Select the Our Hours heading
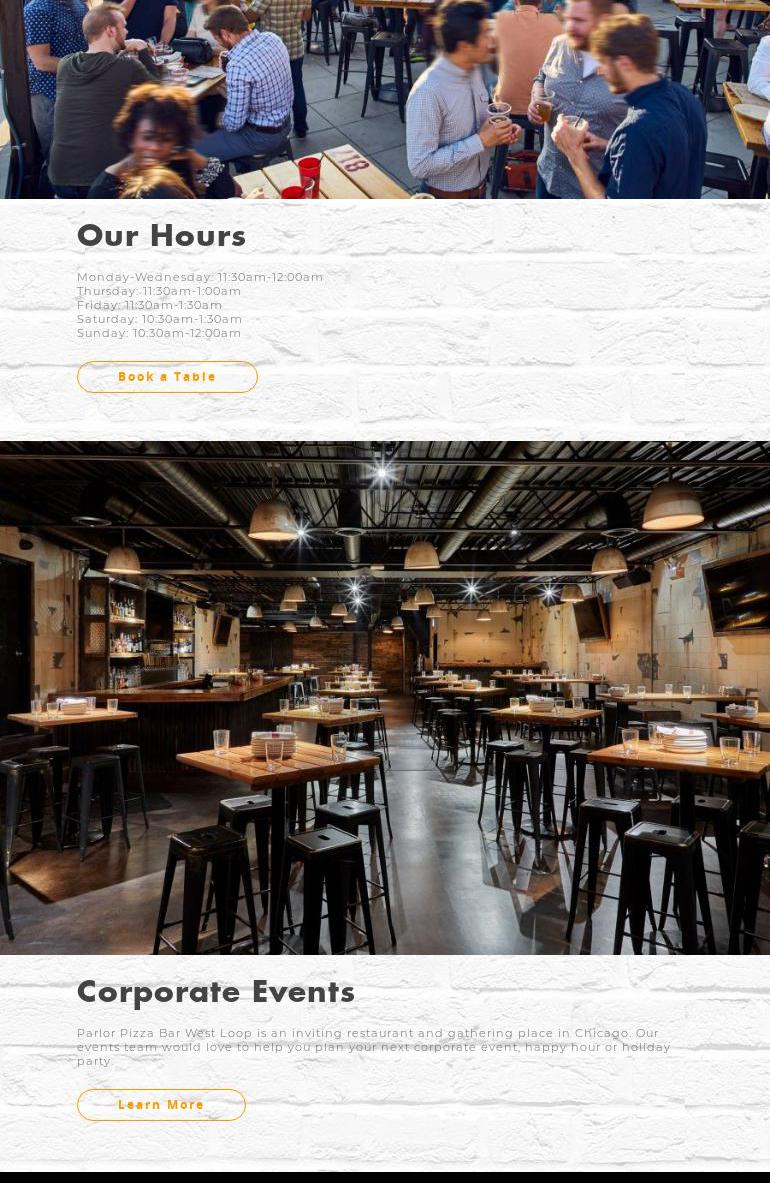 point(161,235)
